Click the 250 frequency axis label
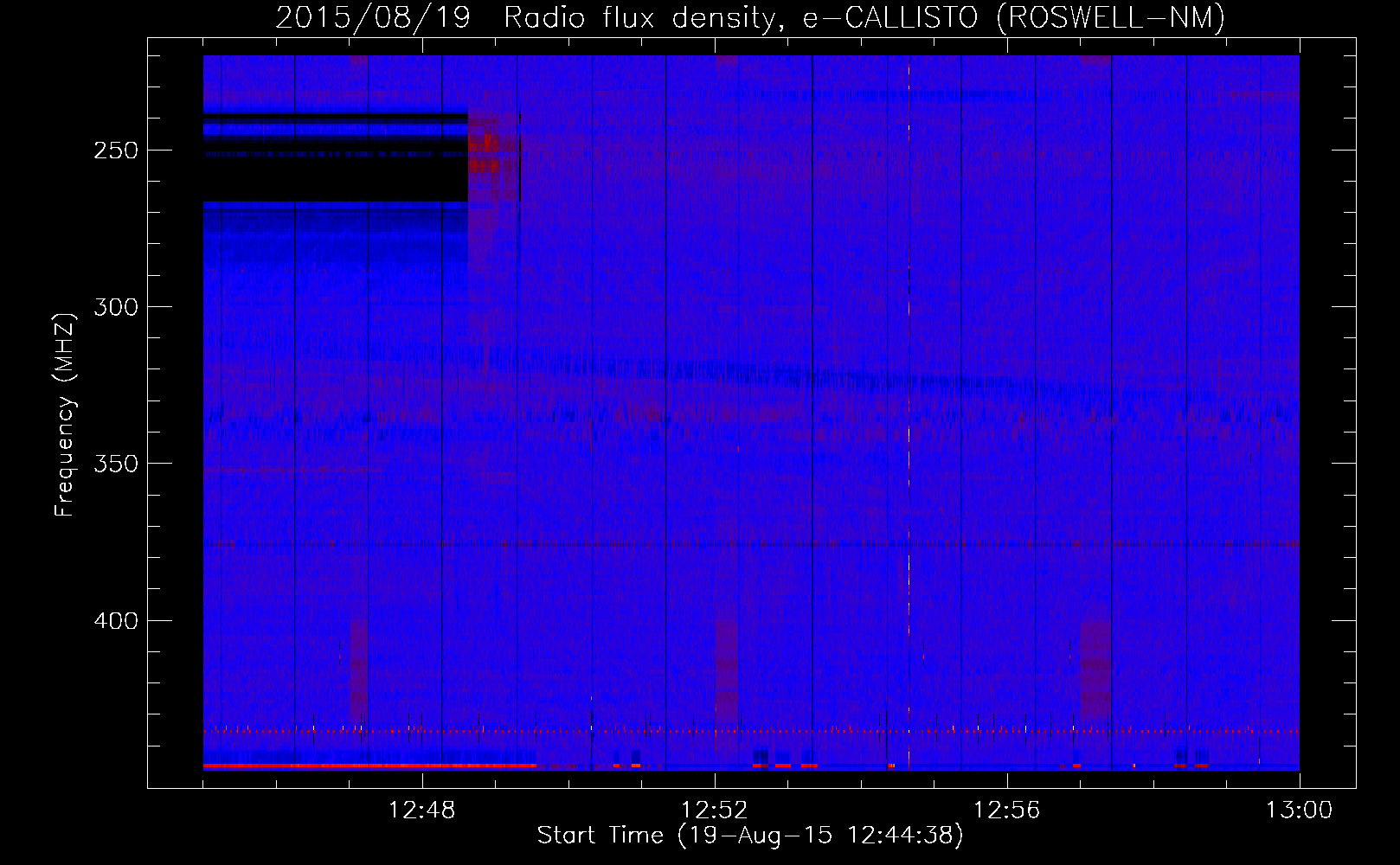1400x865 pixels. [116, 151]
